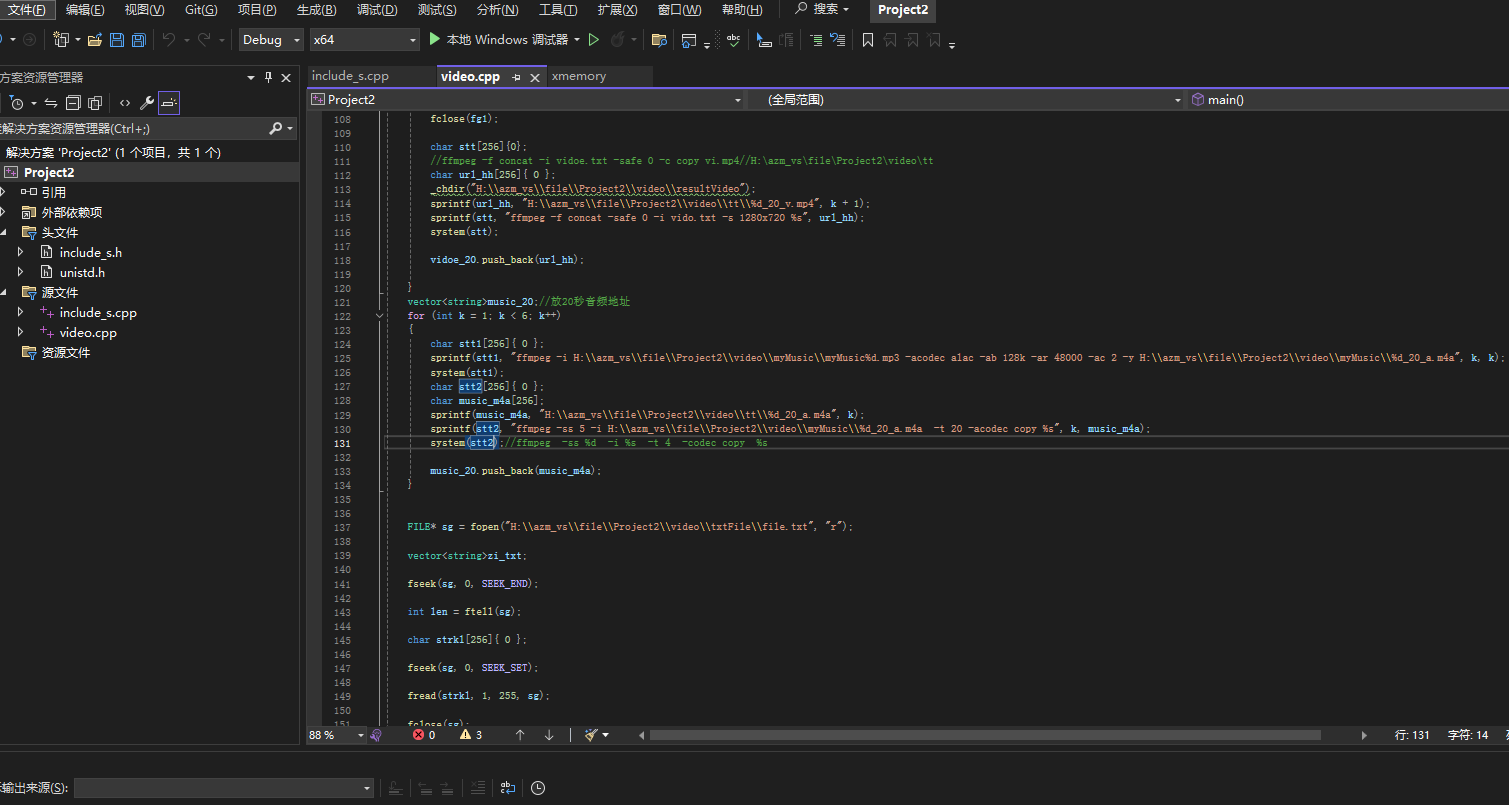Click the code cleanup broom icon
This screenshot has width=1509, height=805.
coord(591,735)
